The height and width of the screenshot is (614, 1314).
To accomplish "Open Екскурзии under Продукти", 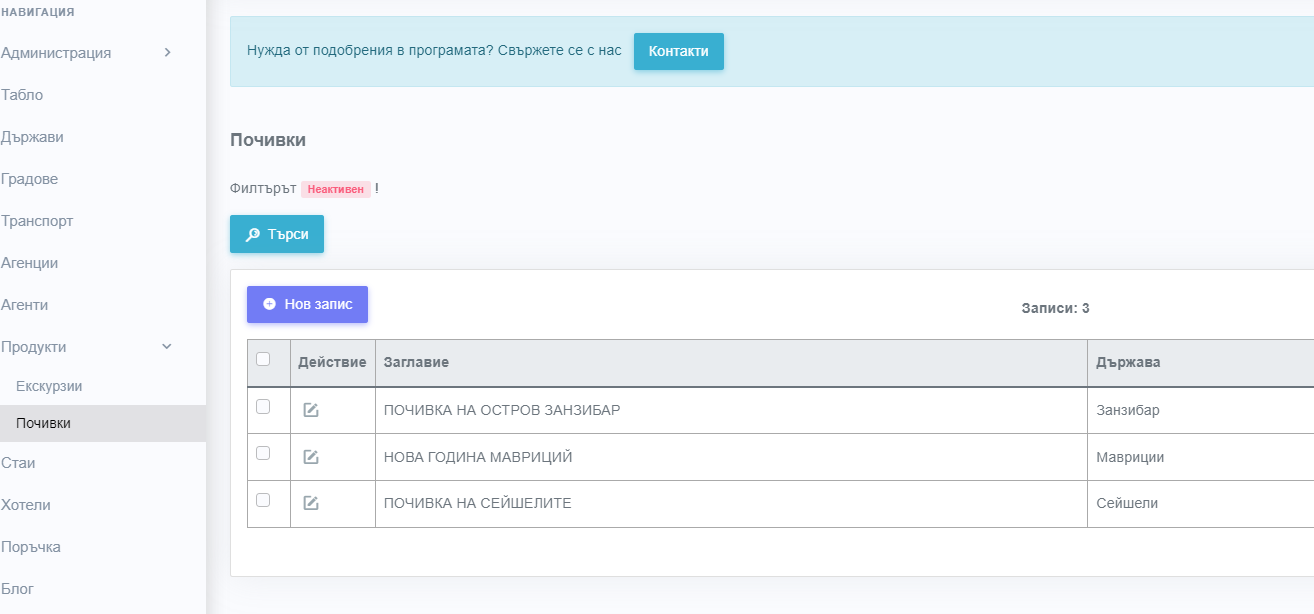I will (x=49, y=386).
